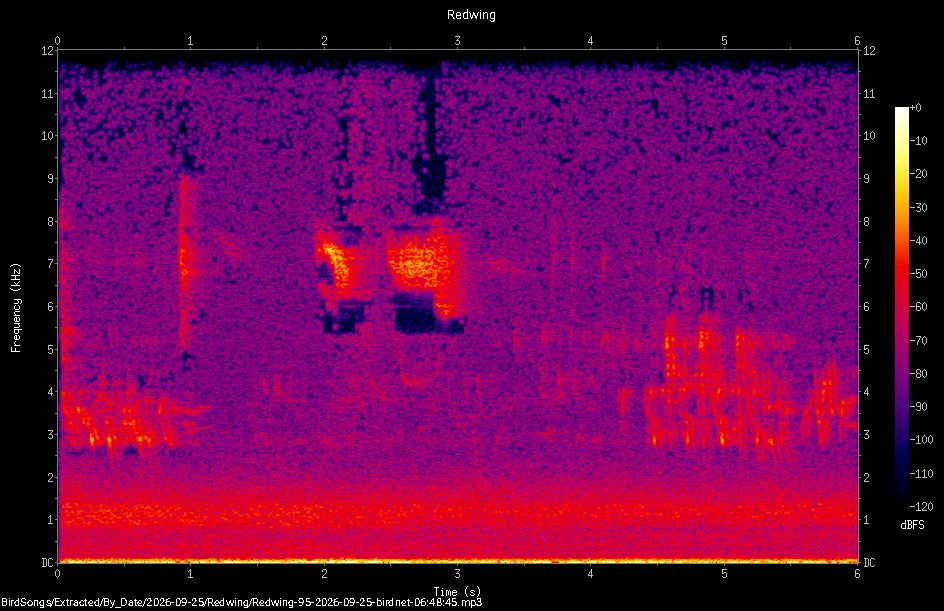944x611 pixels.
Task: Click the "-20" value on the dBFS scale
Action: (x=919, y=174)
